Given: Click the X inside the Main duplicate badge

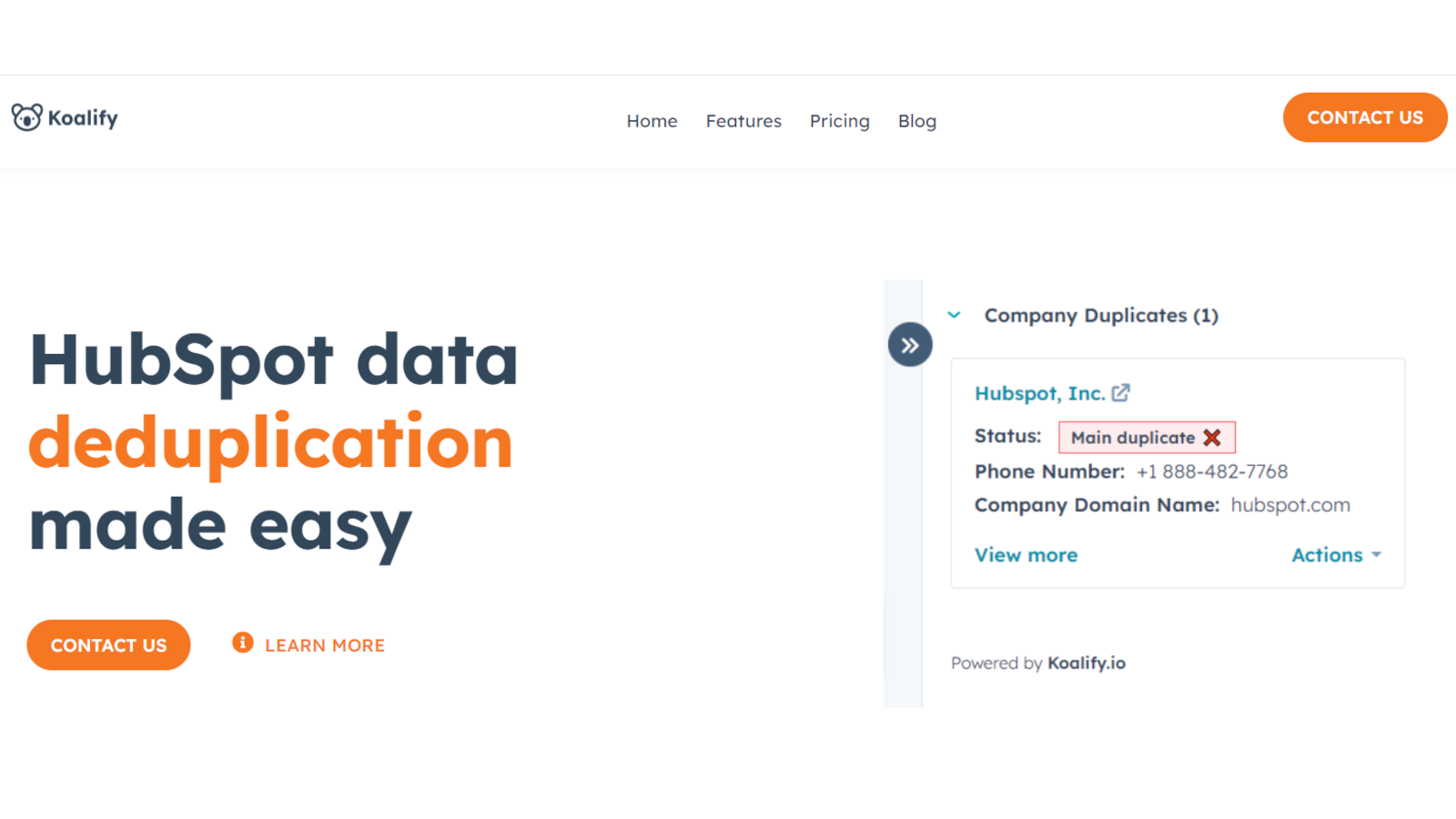Looking at the screenshot, I should [1212, 437].
